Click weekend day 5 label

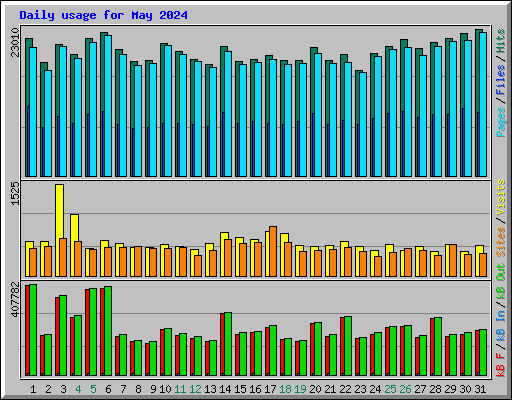tap(93, 389)
